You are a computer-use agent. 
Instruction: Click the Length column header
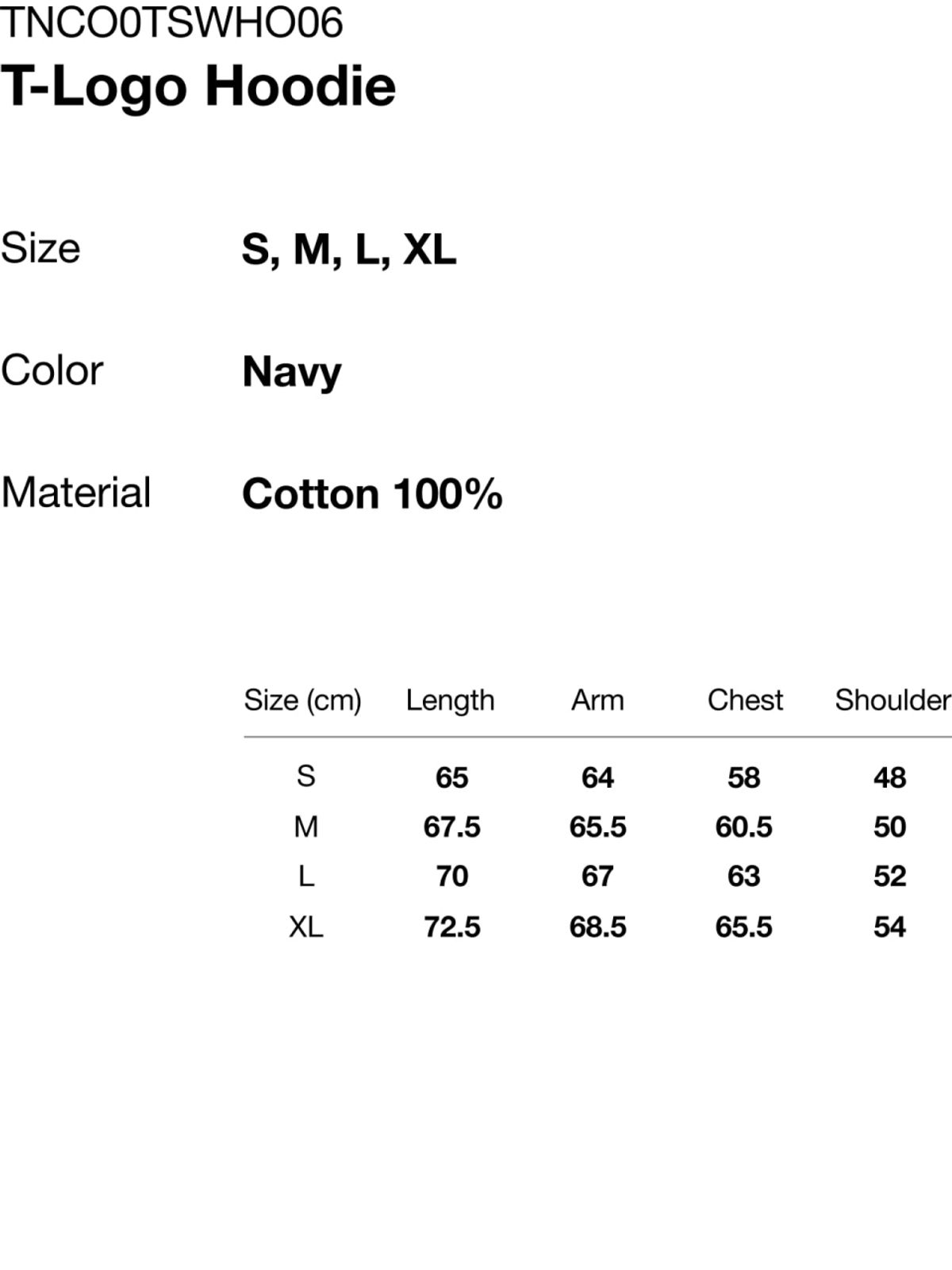click(450, 700)
